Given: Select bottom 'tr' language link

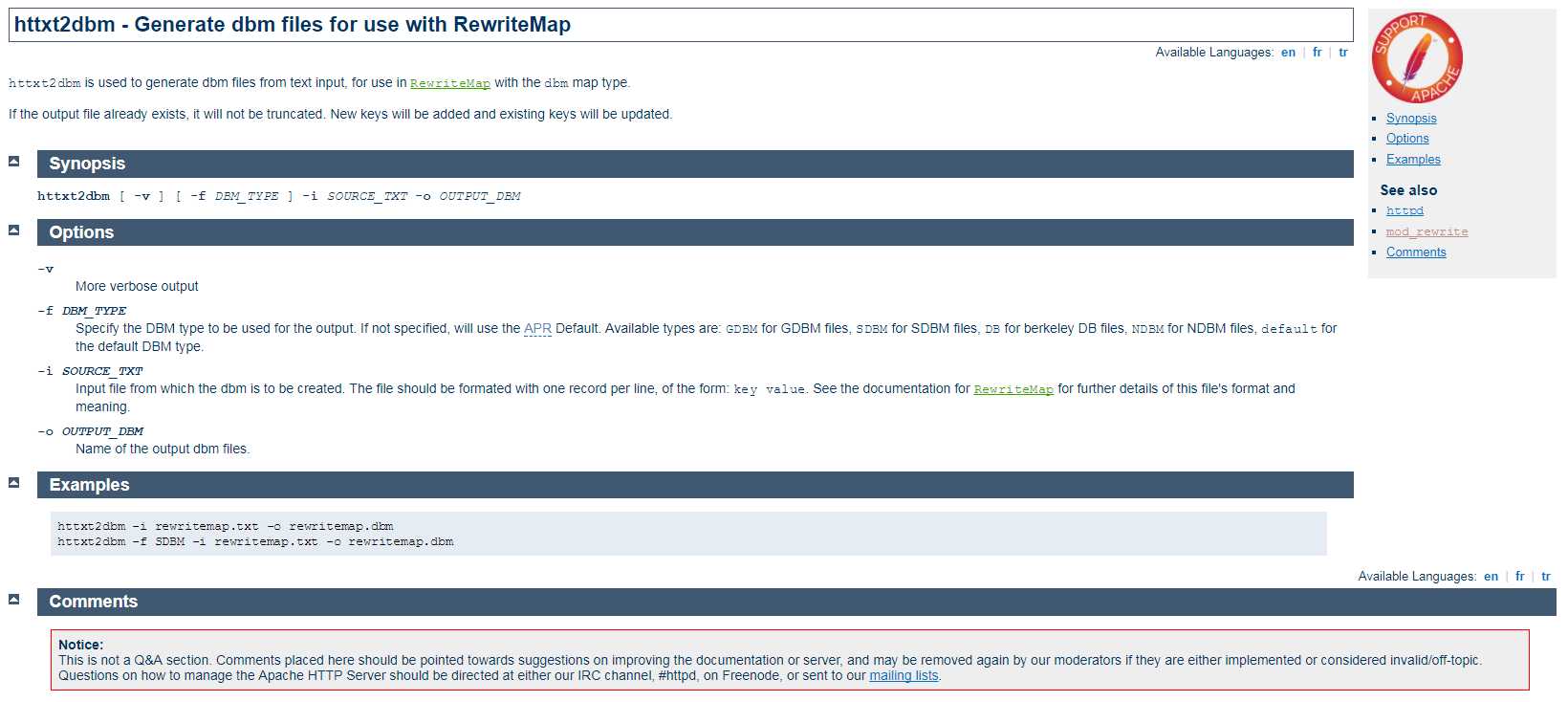Looking at the screenshot, I should point(1546,577).
